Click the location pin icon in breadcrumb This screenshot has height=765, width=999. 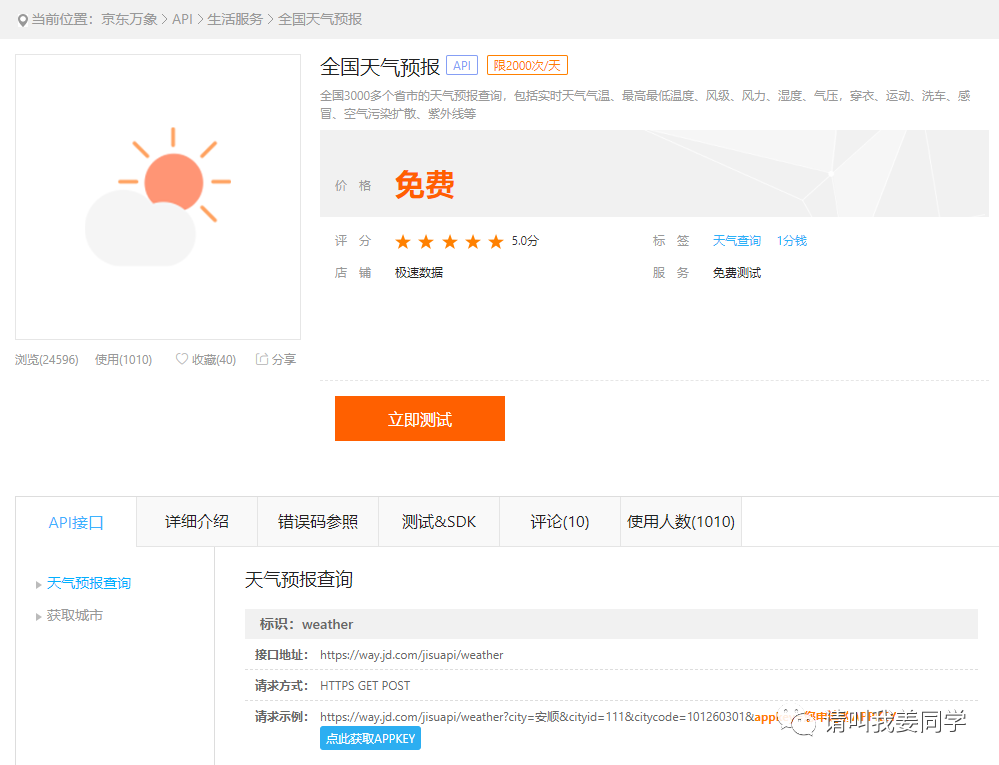click(22, 20)
